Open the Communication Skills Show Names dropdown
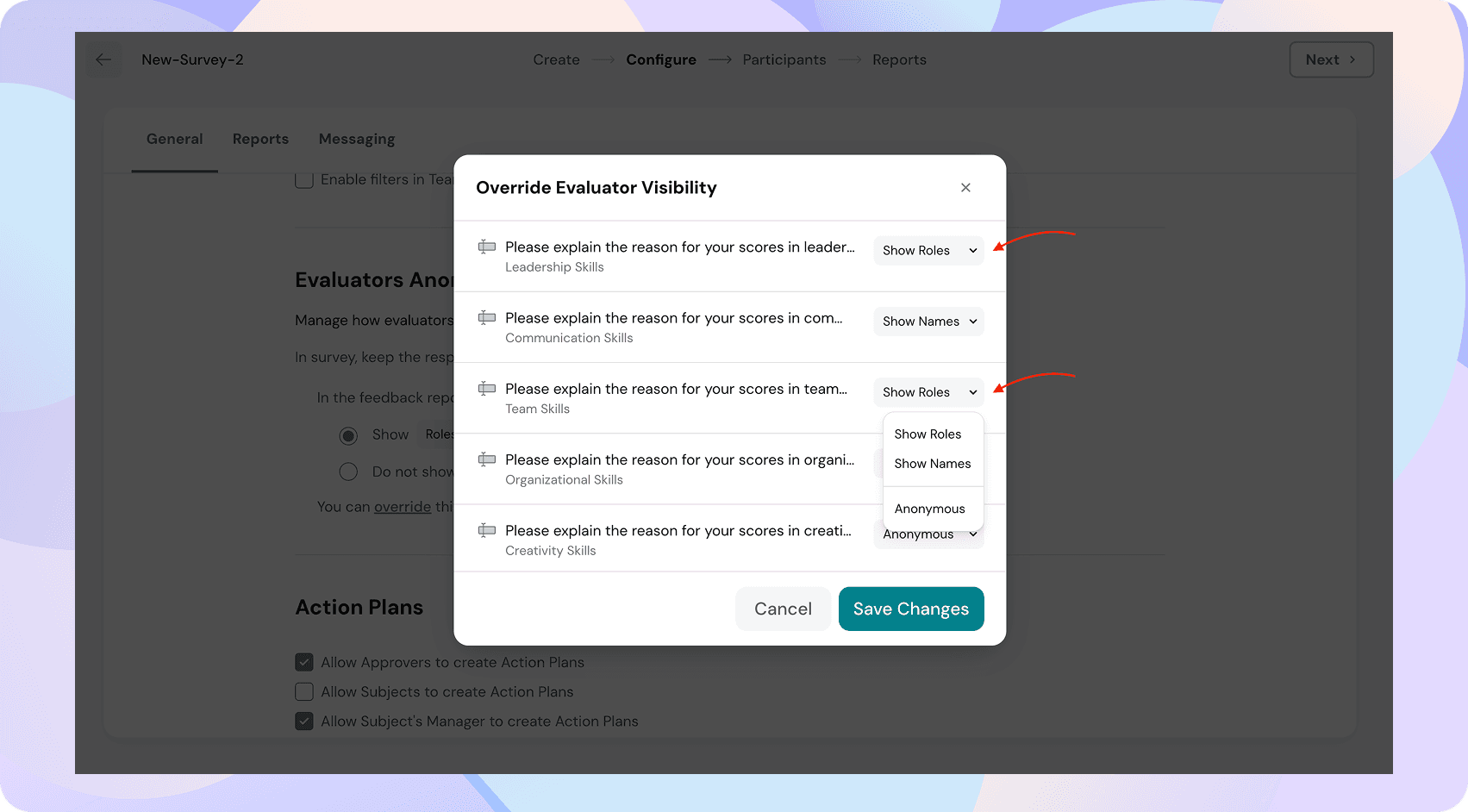1468x812 pixels. click(928, 322)
